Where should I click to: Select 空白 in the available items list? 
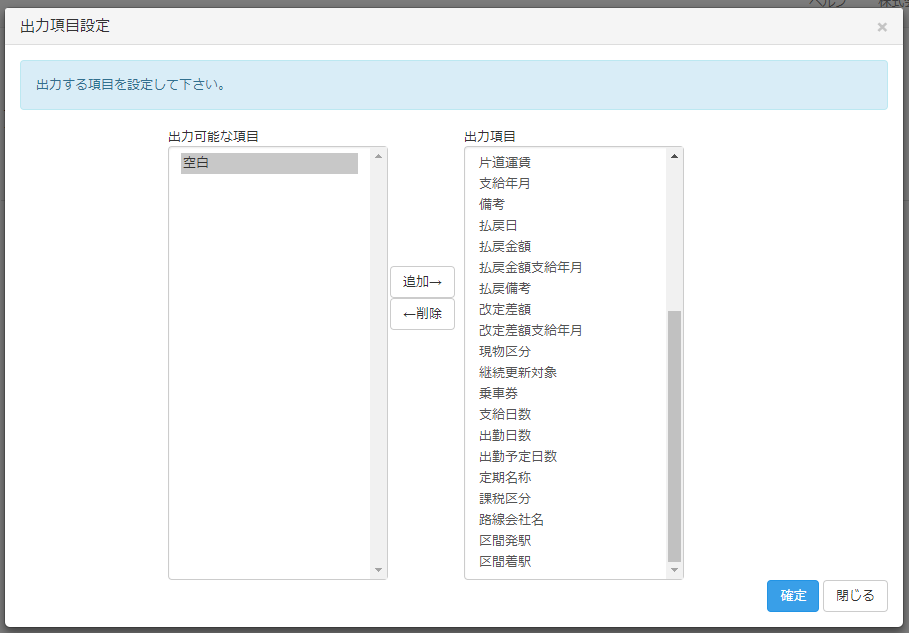click(x=269, y=163)
